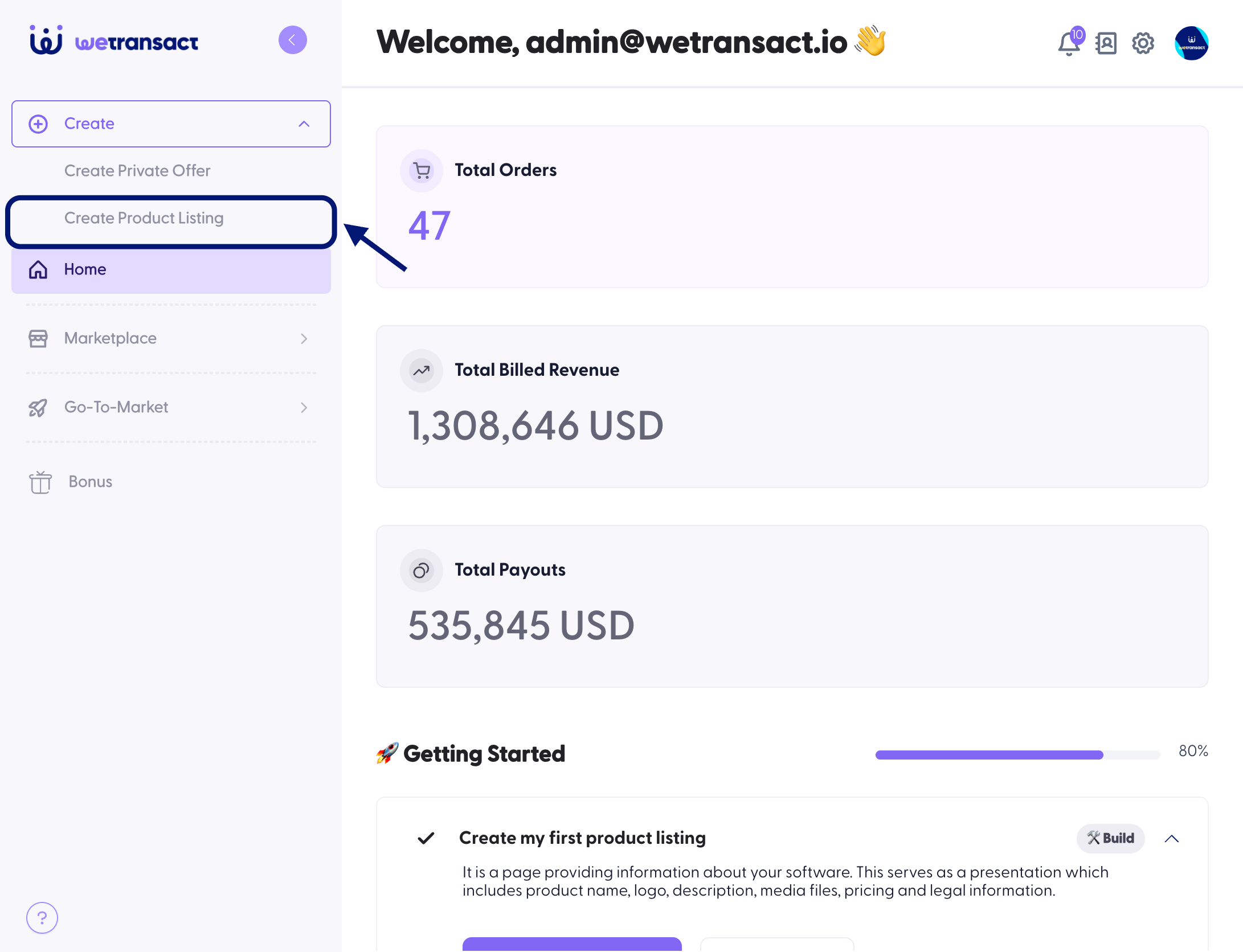Click the Total Orders cart icon
The width and height of the screenshot is (1243, 952).
(x=422, y=170)
